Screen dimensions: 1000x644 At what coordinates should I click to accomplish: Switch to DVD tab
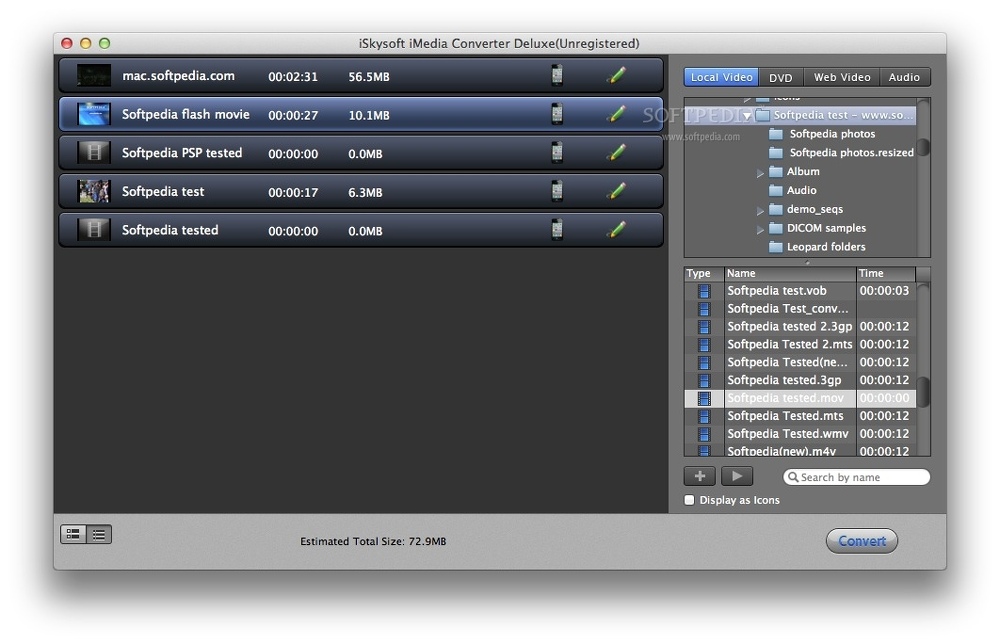point(781,77)
